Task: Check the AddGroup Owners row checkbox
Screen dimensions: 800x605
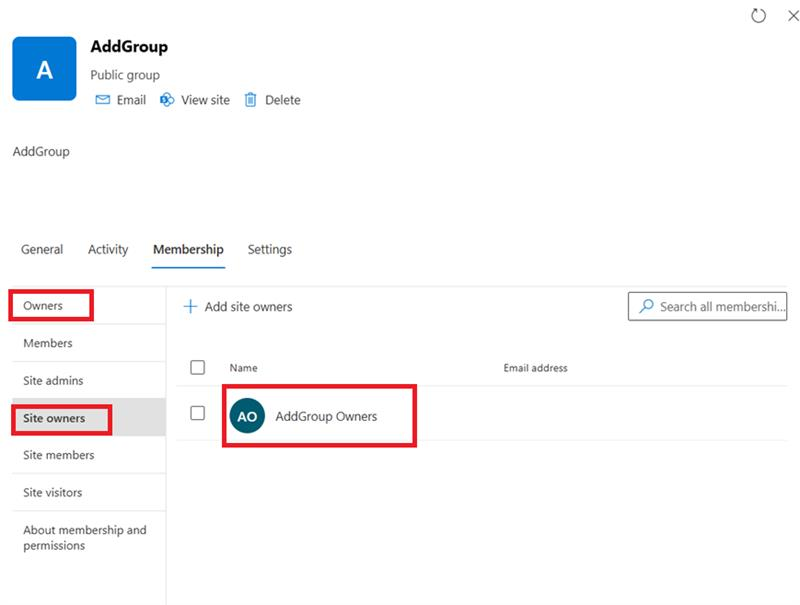Action: pyautogui.click(x=197, y=413)
